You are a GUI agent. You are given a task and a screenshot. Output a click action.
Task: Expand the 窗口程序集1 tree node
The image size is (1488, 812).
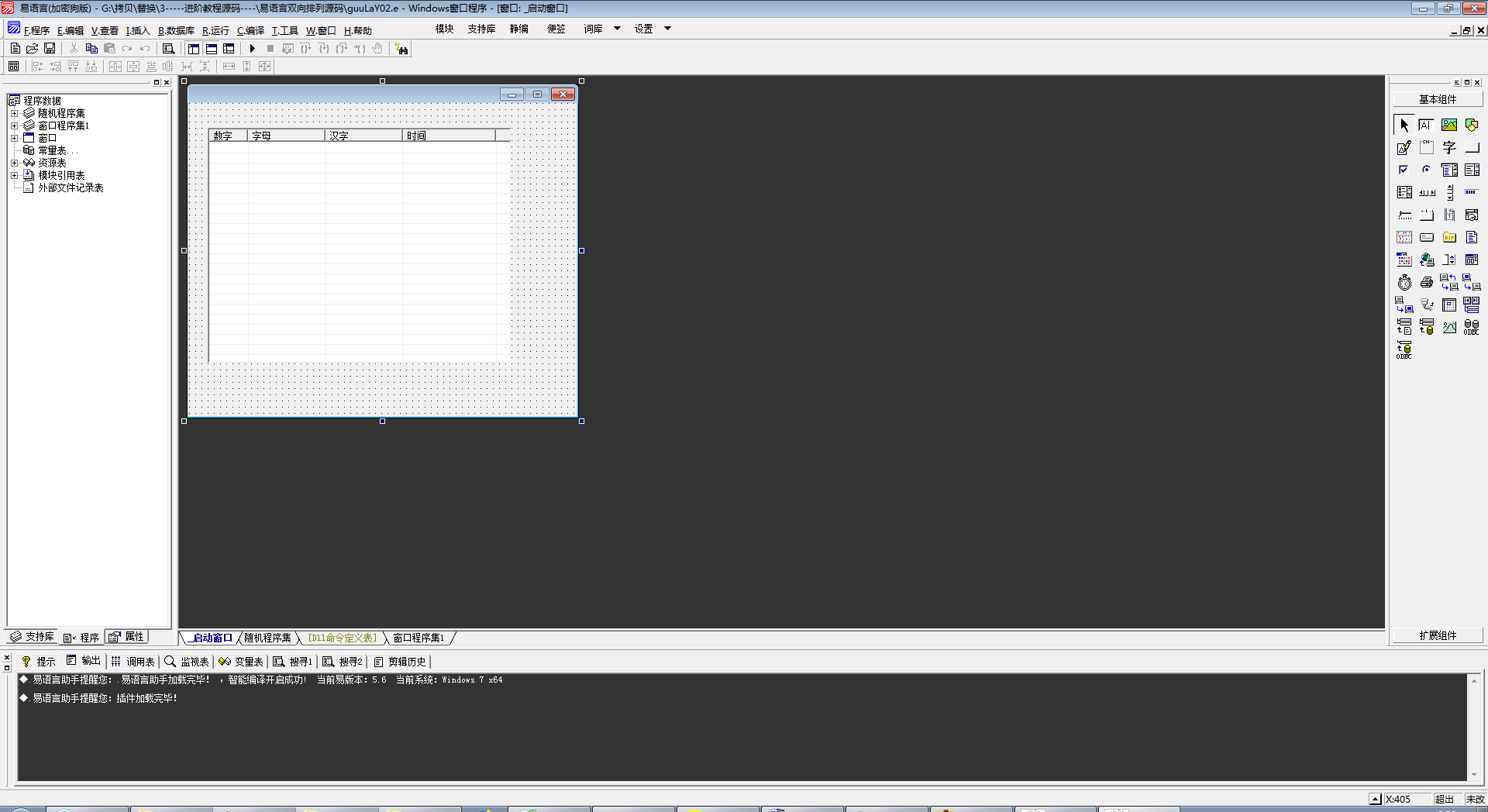point(14,126)
